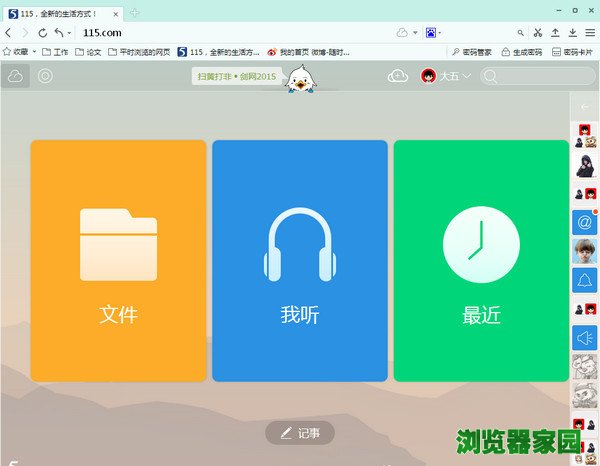
Task: Click the circular target icon beside cloud
Action: pos(45,76)
